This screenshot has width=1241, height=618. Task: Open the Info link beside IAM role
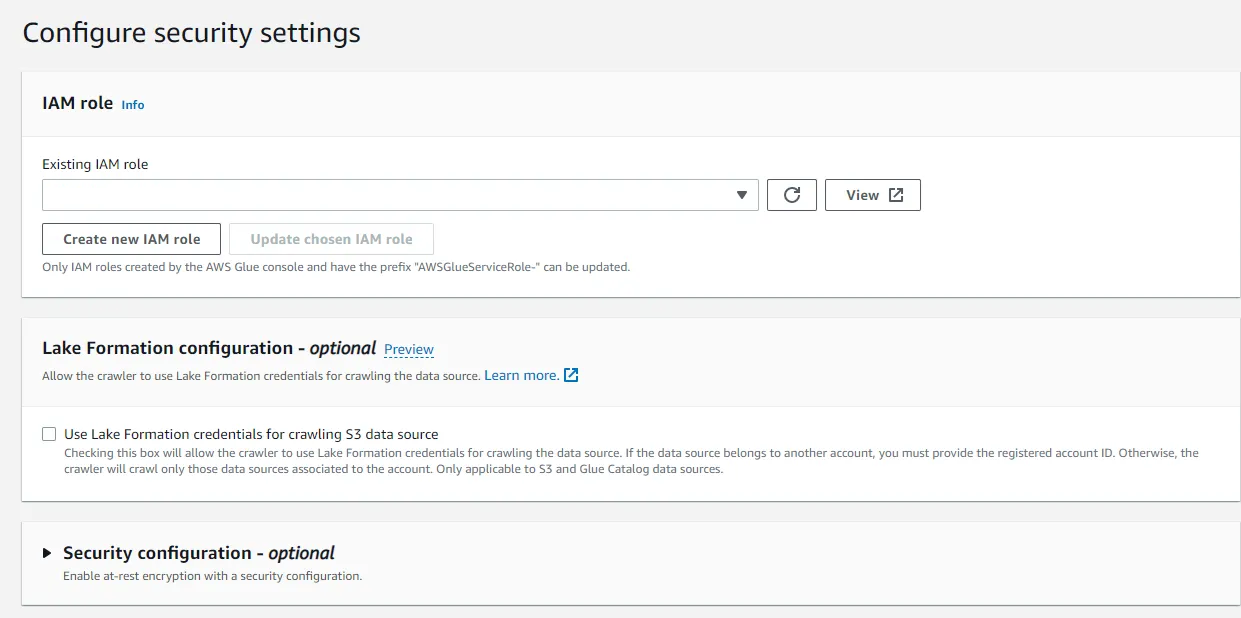(133, 104)
